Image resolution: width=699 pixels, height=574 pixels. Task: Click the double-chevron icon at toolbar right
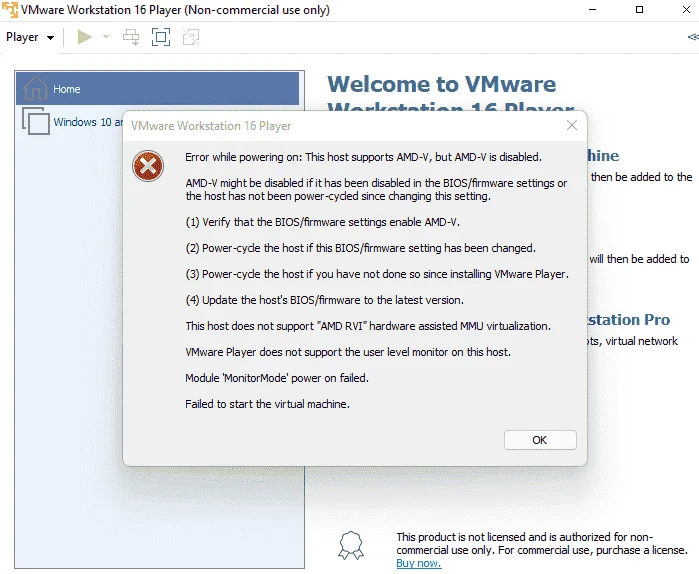click(x=693, y=37)
